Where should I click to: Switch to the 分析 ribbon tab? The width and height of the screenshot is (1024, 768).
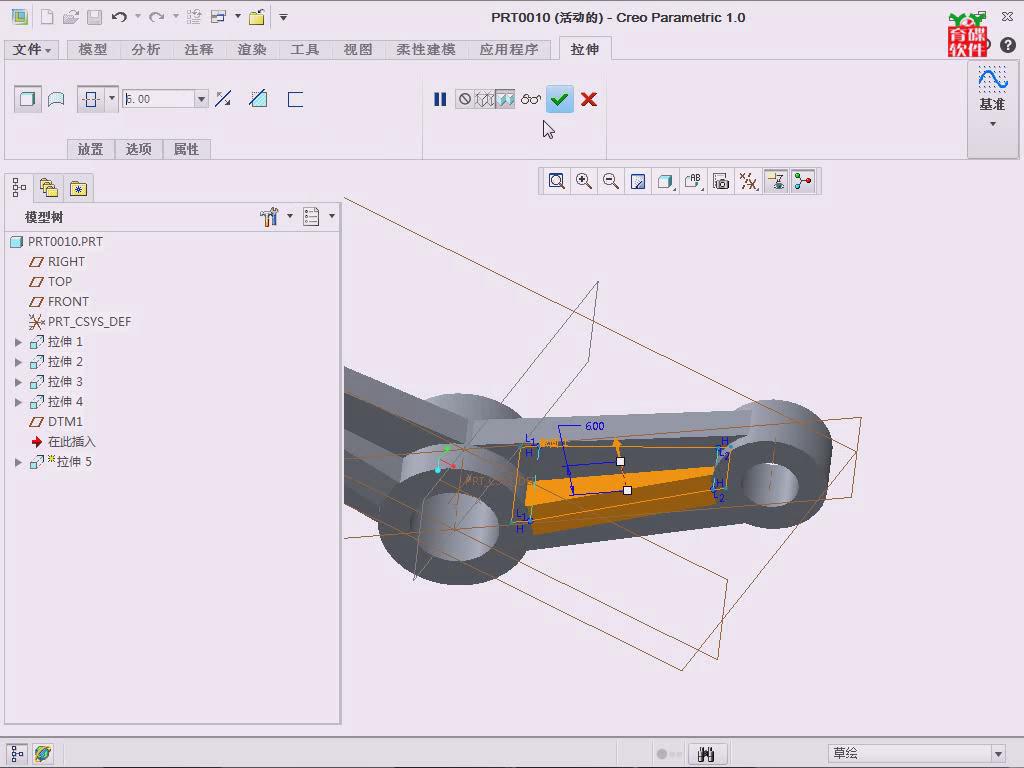point(146,50)
